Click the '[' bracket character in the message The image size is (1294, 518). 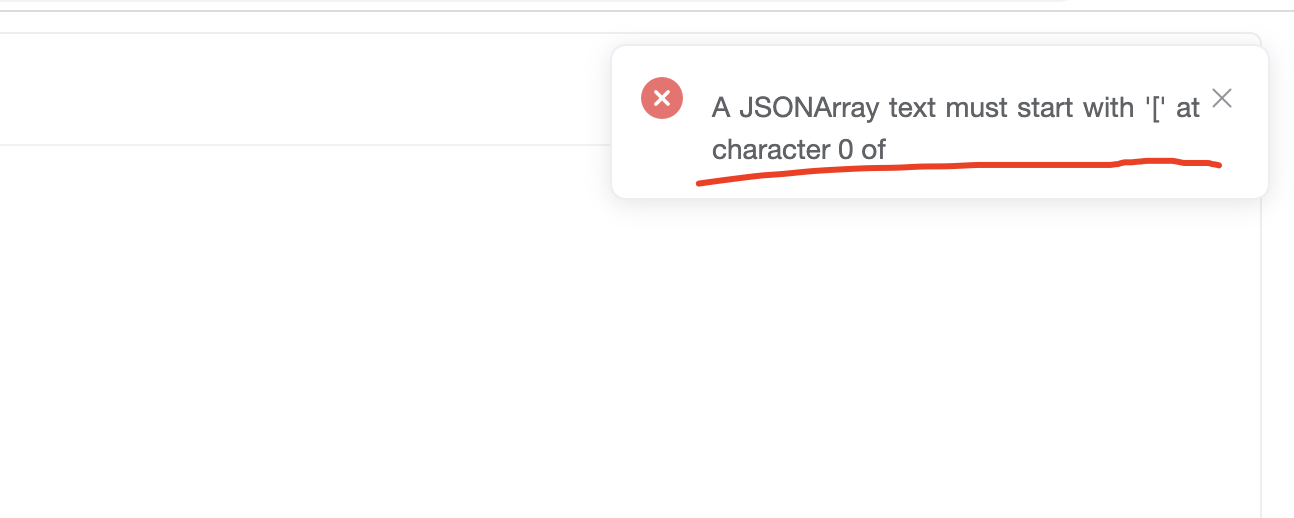(1158, 108)
